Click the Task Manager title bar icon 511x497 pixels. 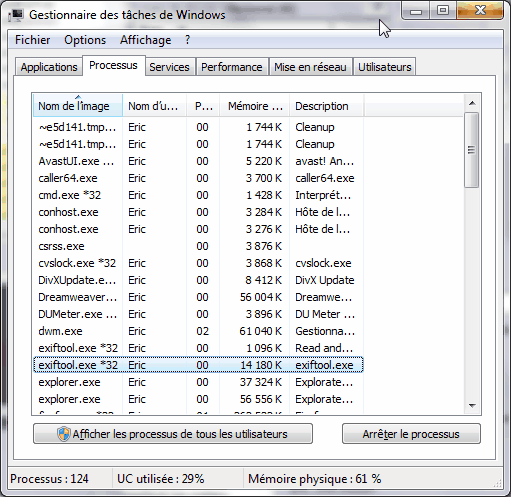click(16, 15)
